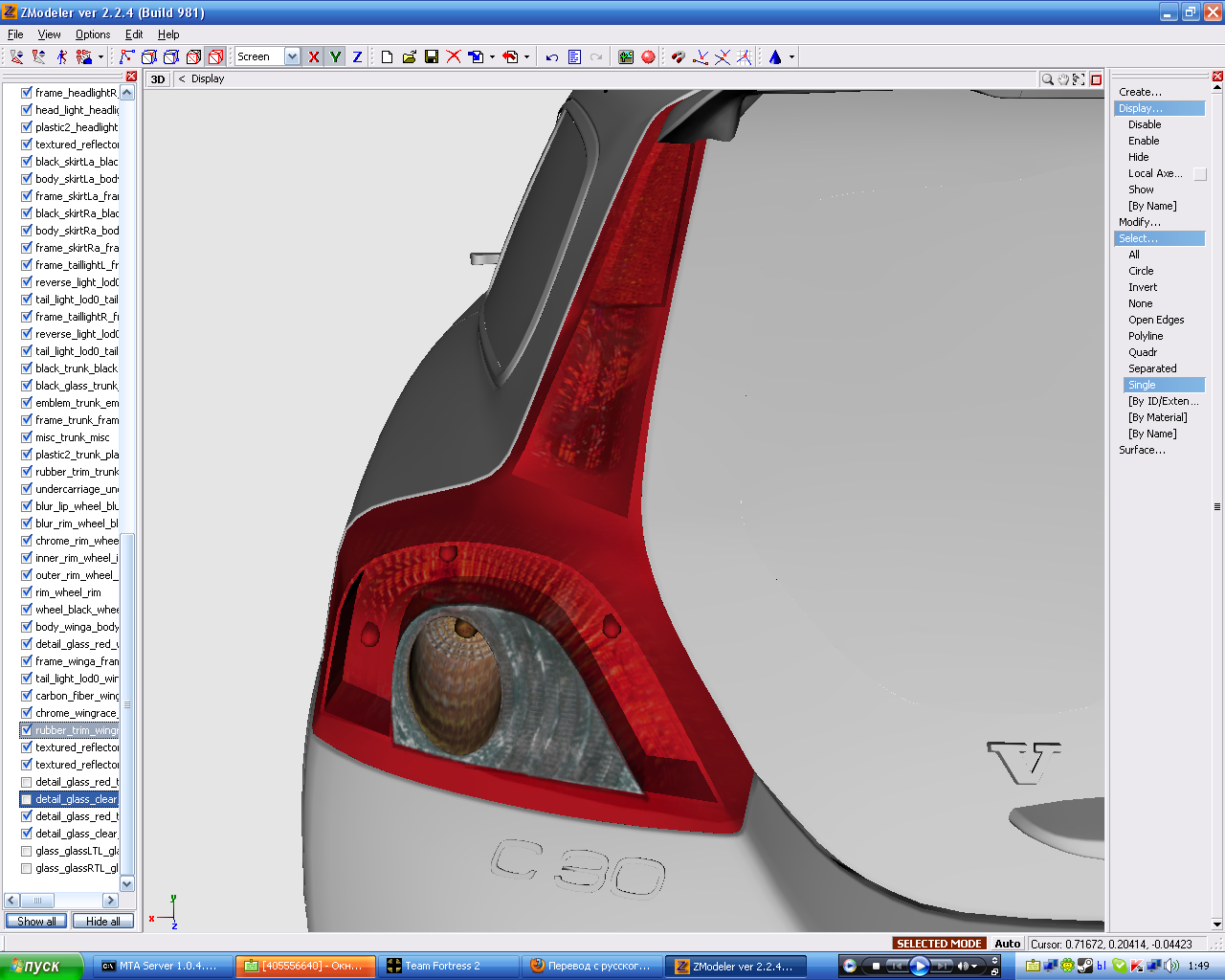Select the viewport pan hand tool
The width and height of the screenshot is (1225, 980).
pos(1063,79)
